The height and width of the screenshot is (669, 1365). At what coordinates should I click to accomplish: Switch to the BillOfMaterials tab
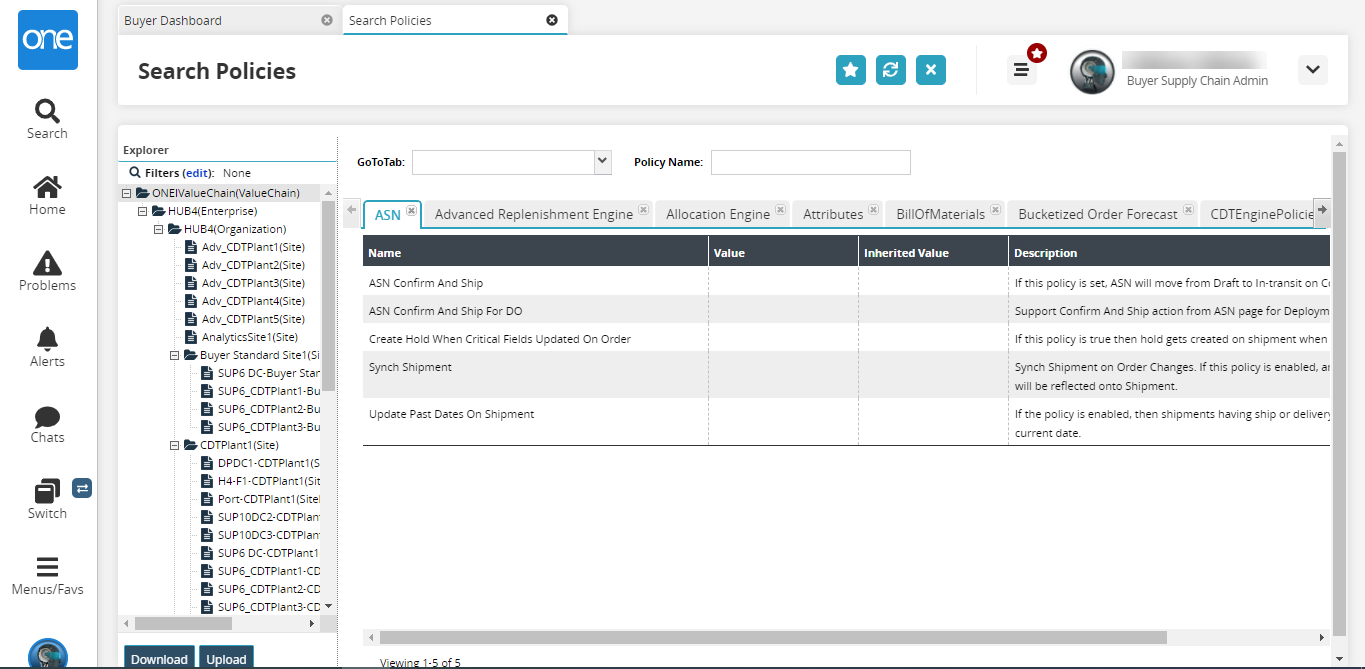[x=940, y=214]
